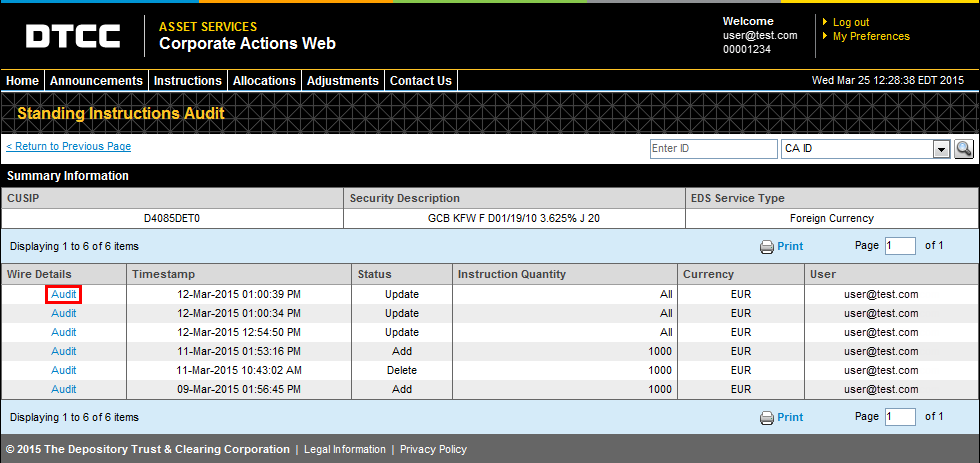Click the Log out link
This screenshot has height=463, width=980.
850,22
